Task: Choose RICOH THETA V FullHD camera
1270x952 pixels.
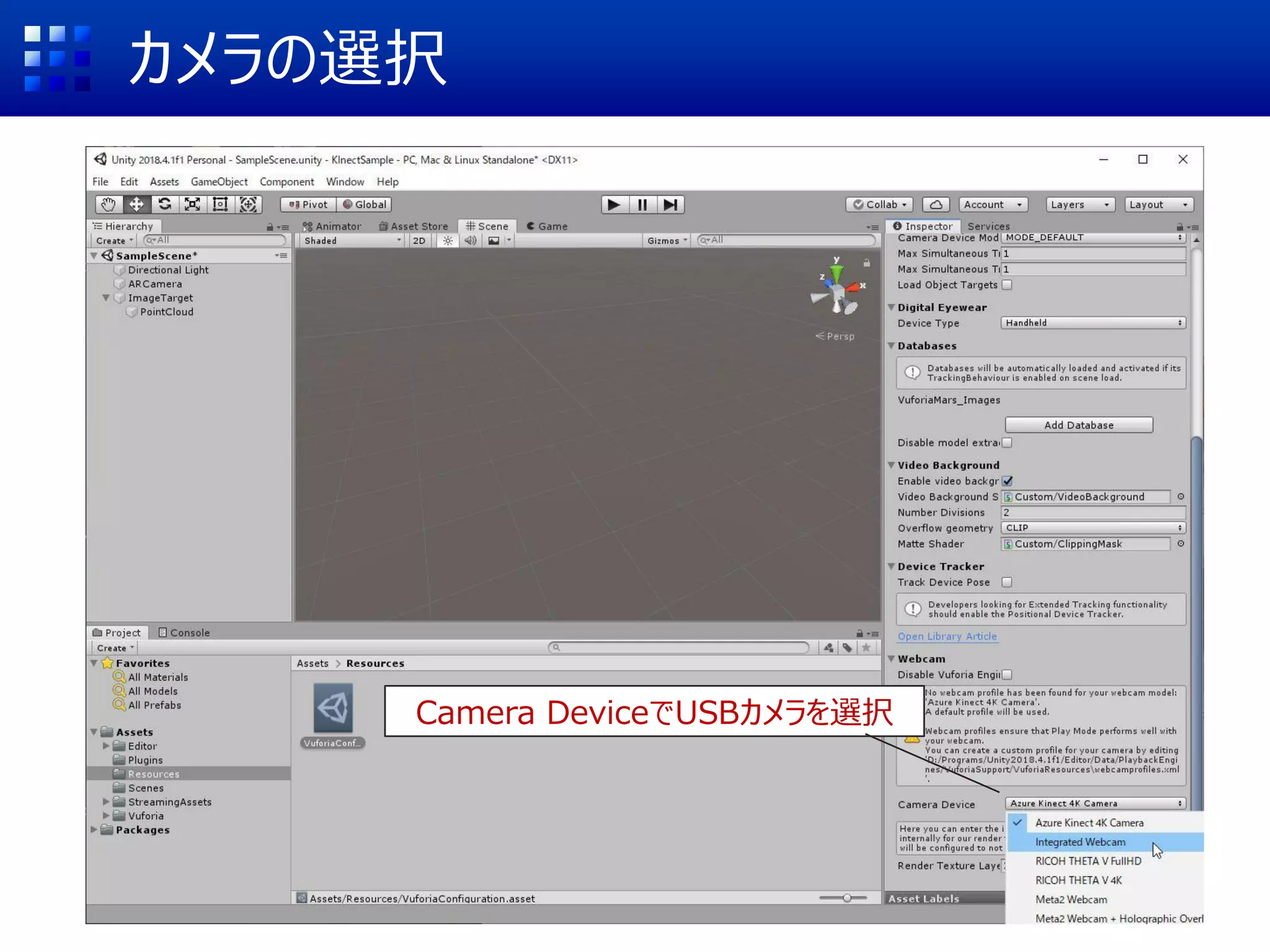Action: [x=1105, y=861]
